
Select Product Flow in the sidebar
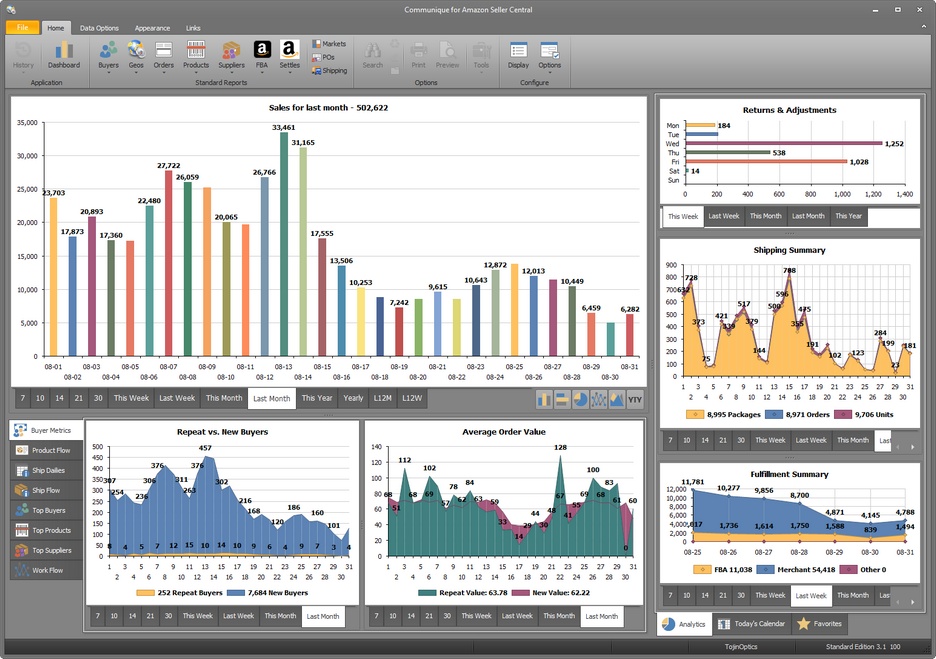[x=46, y=450]
